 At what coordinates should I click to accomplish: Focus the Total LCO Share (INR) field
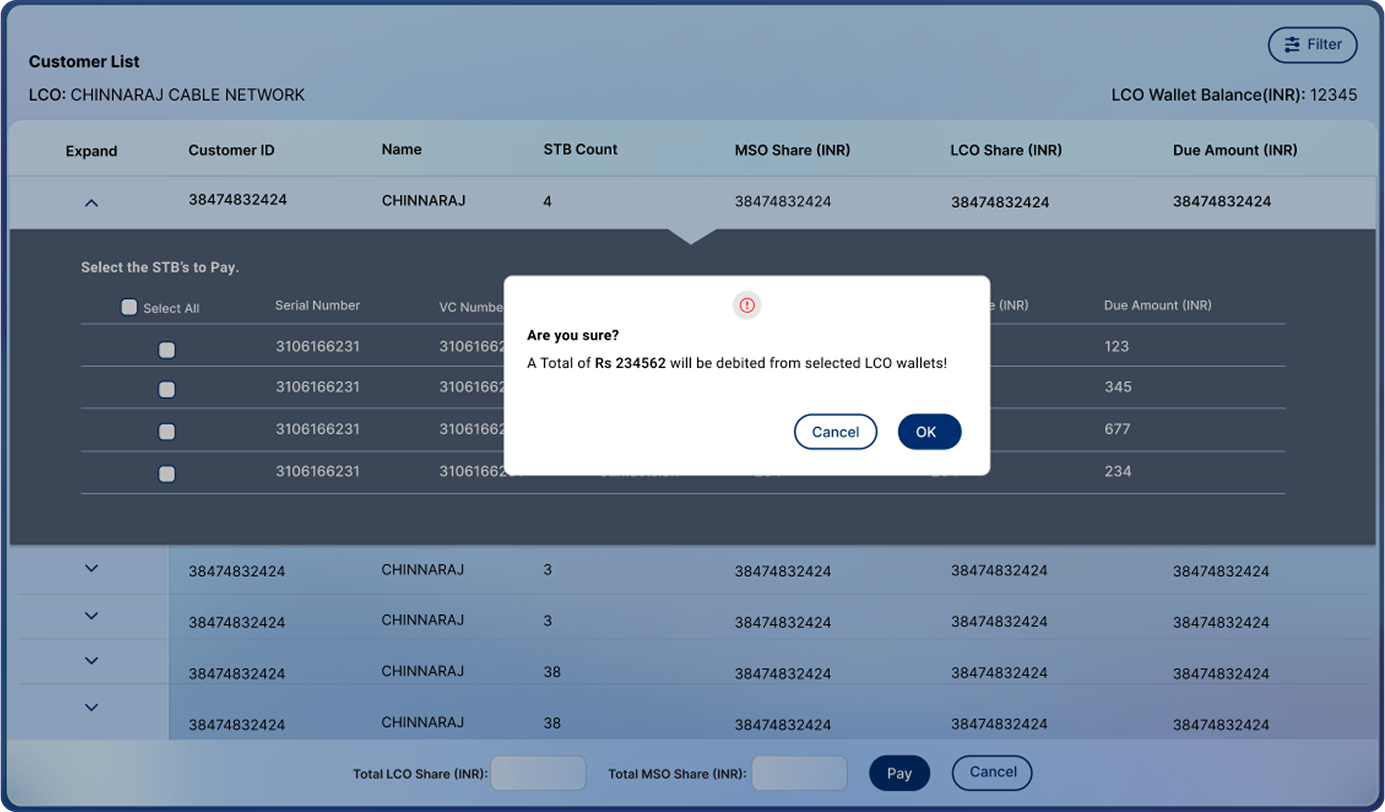538,773
